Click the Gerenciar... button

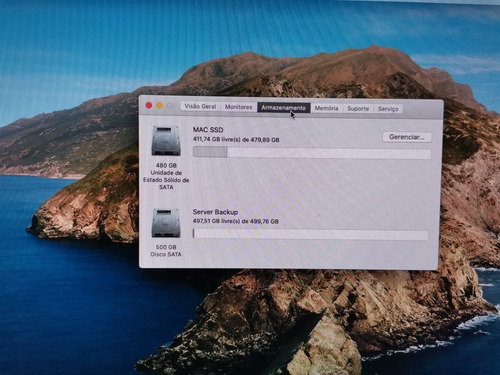tap(407, 137)
